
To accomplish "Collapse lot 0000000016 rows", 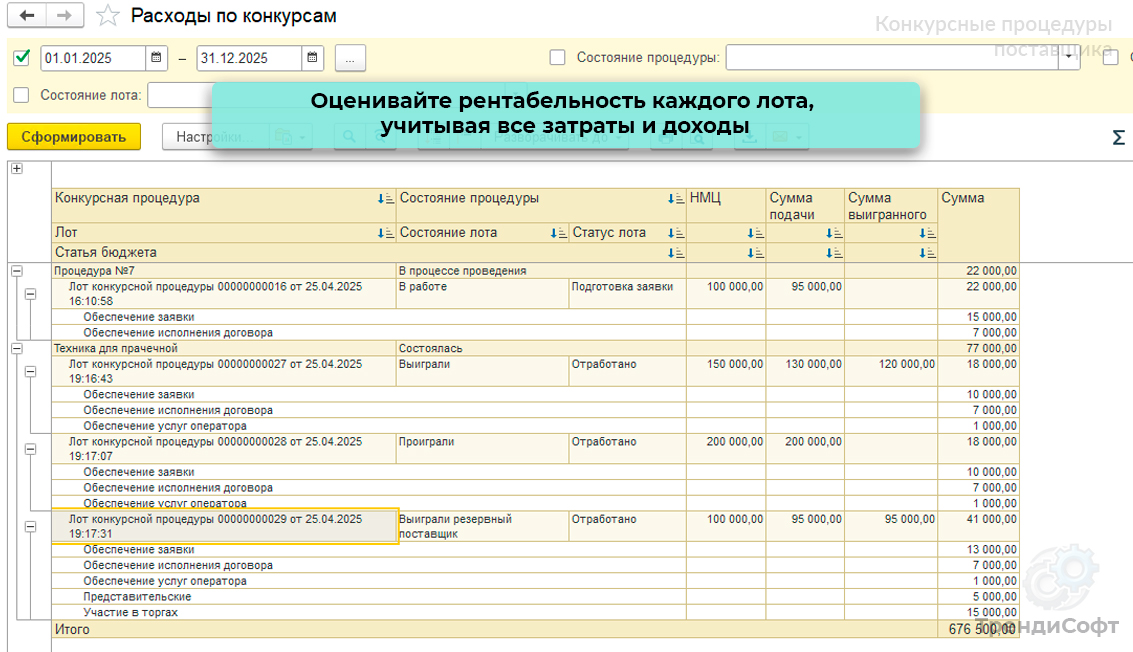I will tap(30, 294).
